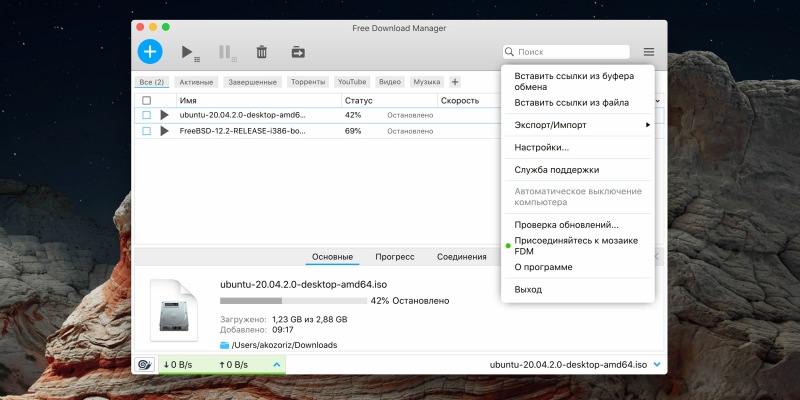Click the 42% progress bar in details

pyautogui.click(x=293, y=301)
